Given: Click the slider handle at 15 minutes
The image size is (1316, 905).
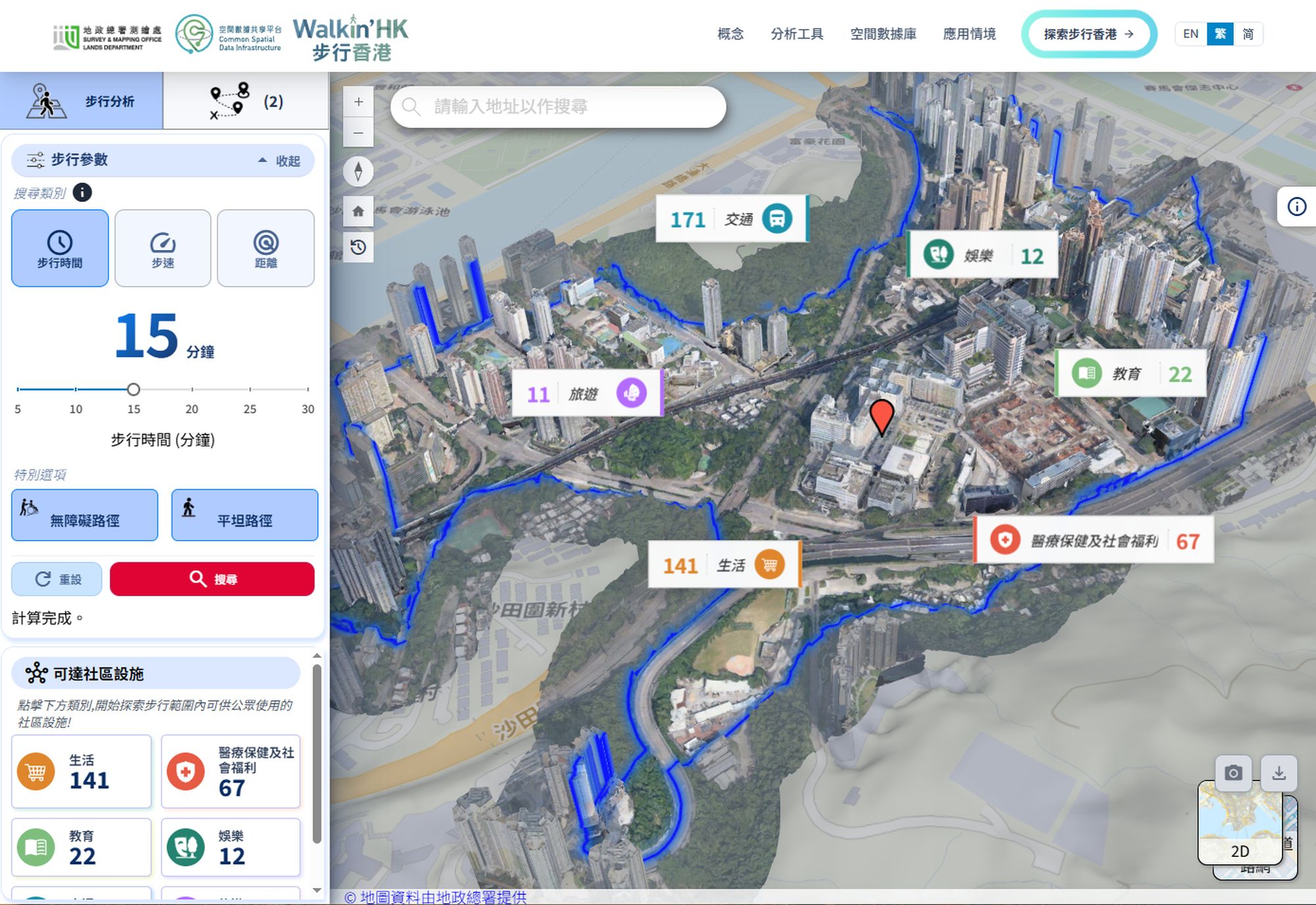Looking at the screenshot, I should 134,389.
